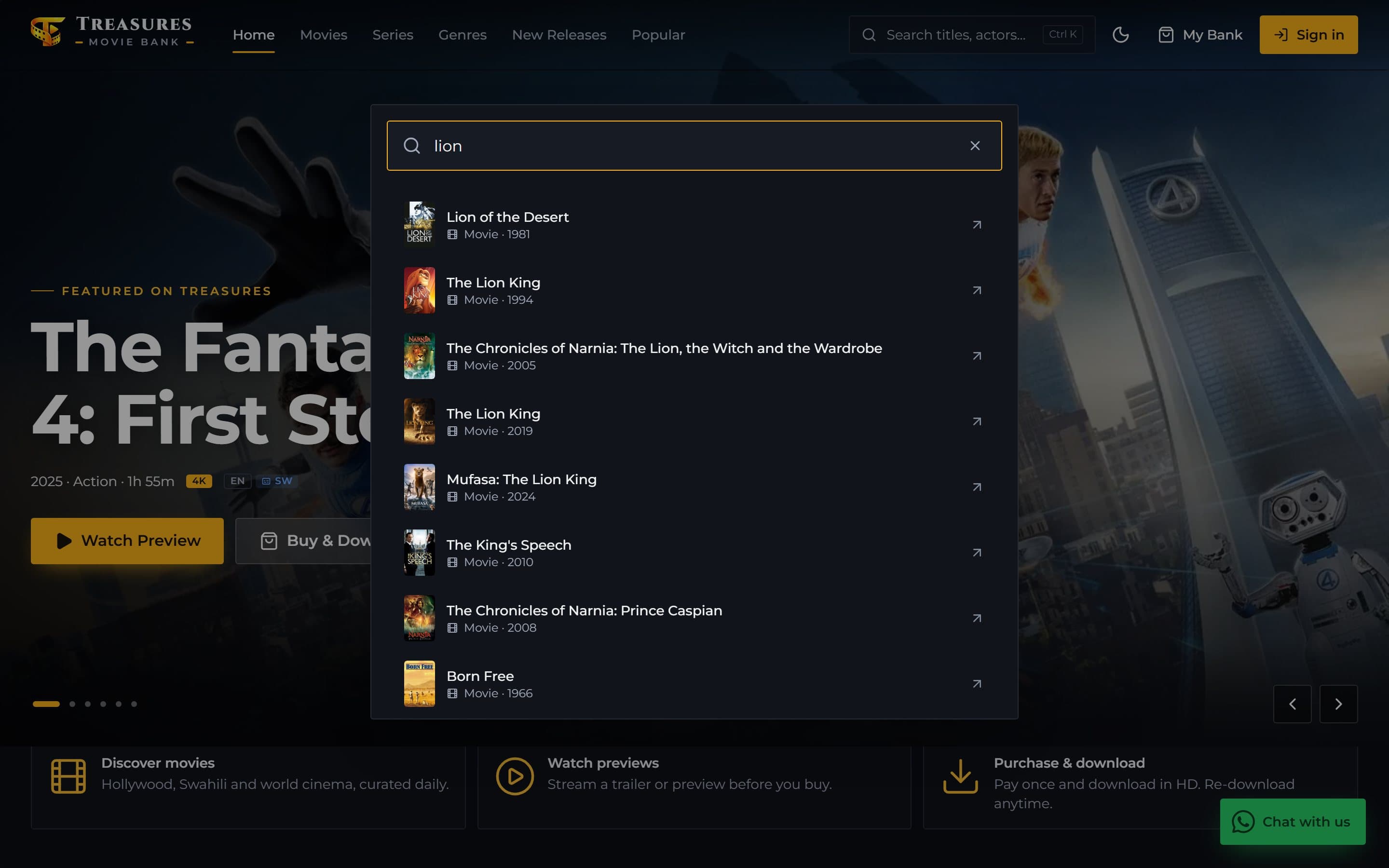Open the Home nav tab

[x=254, y=35]
